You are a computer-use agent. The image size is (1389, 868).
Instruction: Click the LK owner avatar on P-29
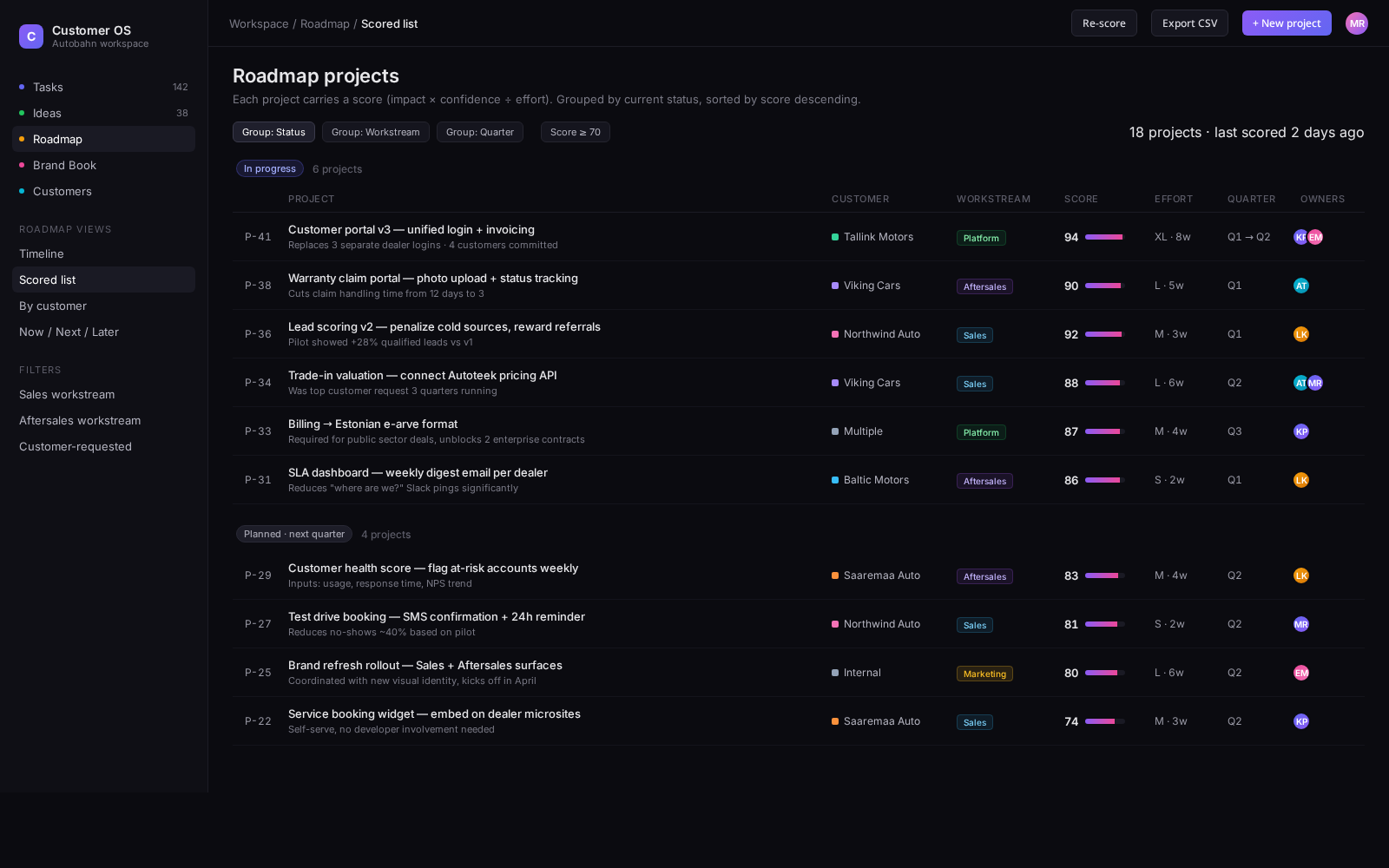(1301, 575)
